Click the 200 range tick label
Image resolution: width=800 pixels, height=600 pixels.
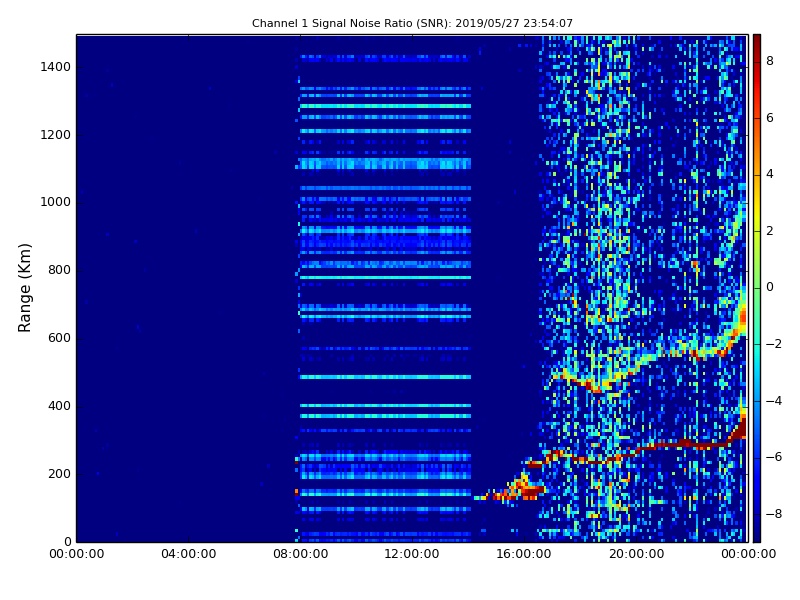pos(59,473)
